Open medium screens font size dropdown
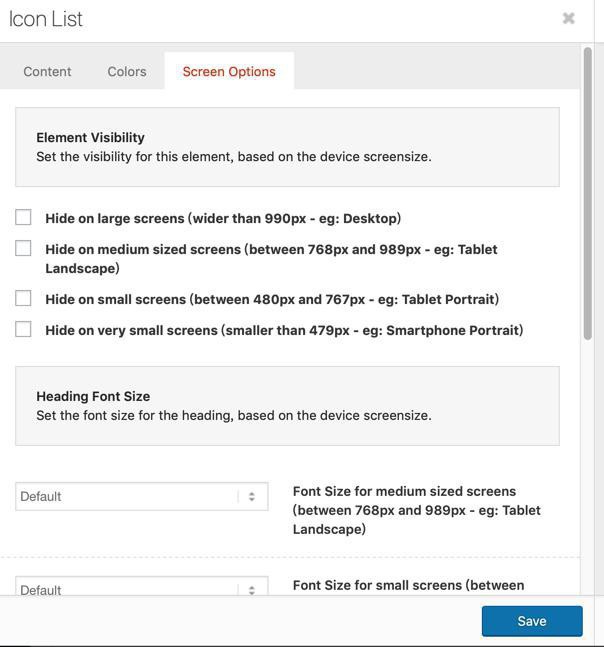The width and height of the screenshot is (604, 647). pos(130,496)
